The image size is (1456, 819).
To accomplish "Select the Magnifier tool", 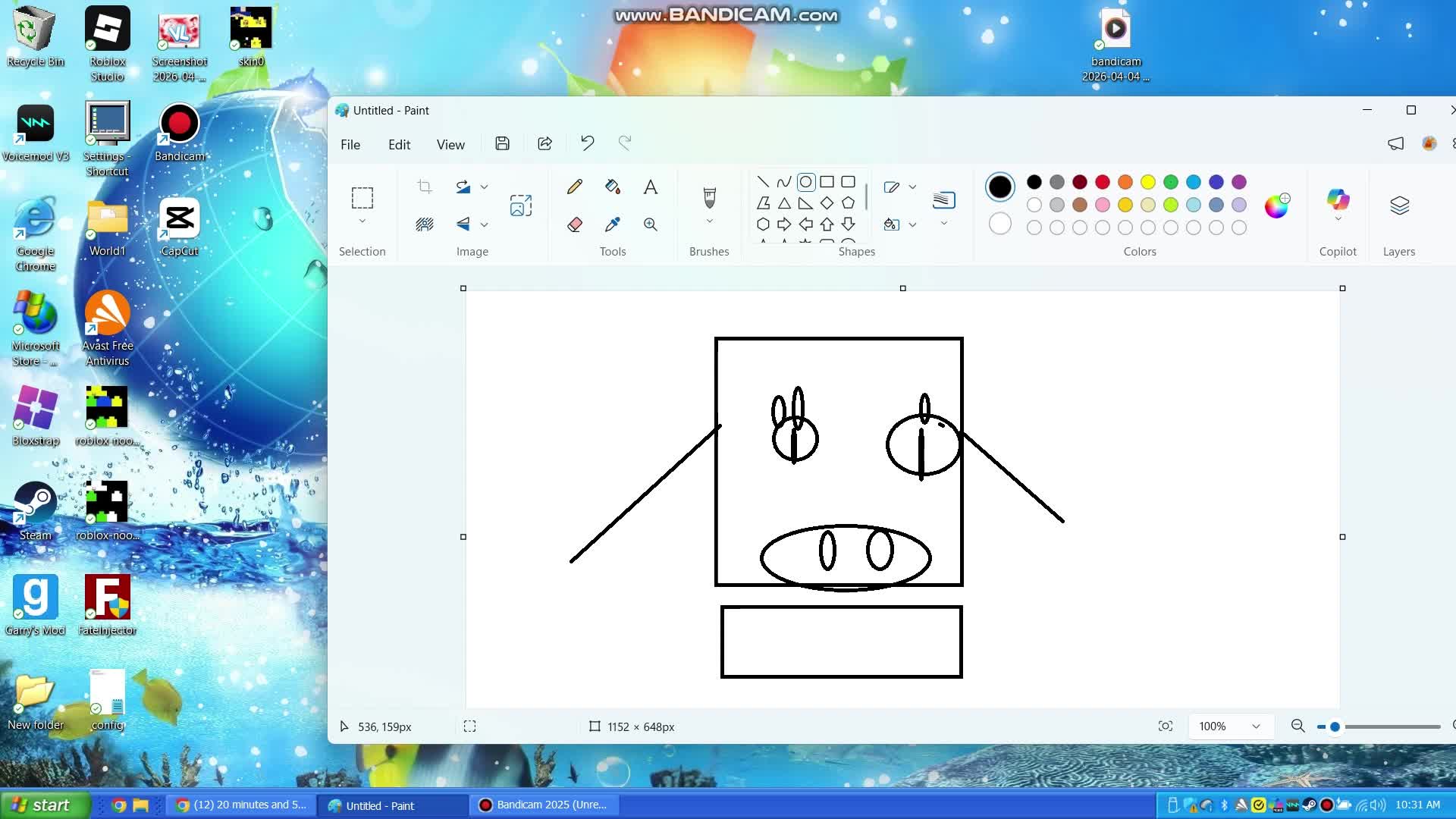I will [651, 224].
